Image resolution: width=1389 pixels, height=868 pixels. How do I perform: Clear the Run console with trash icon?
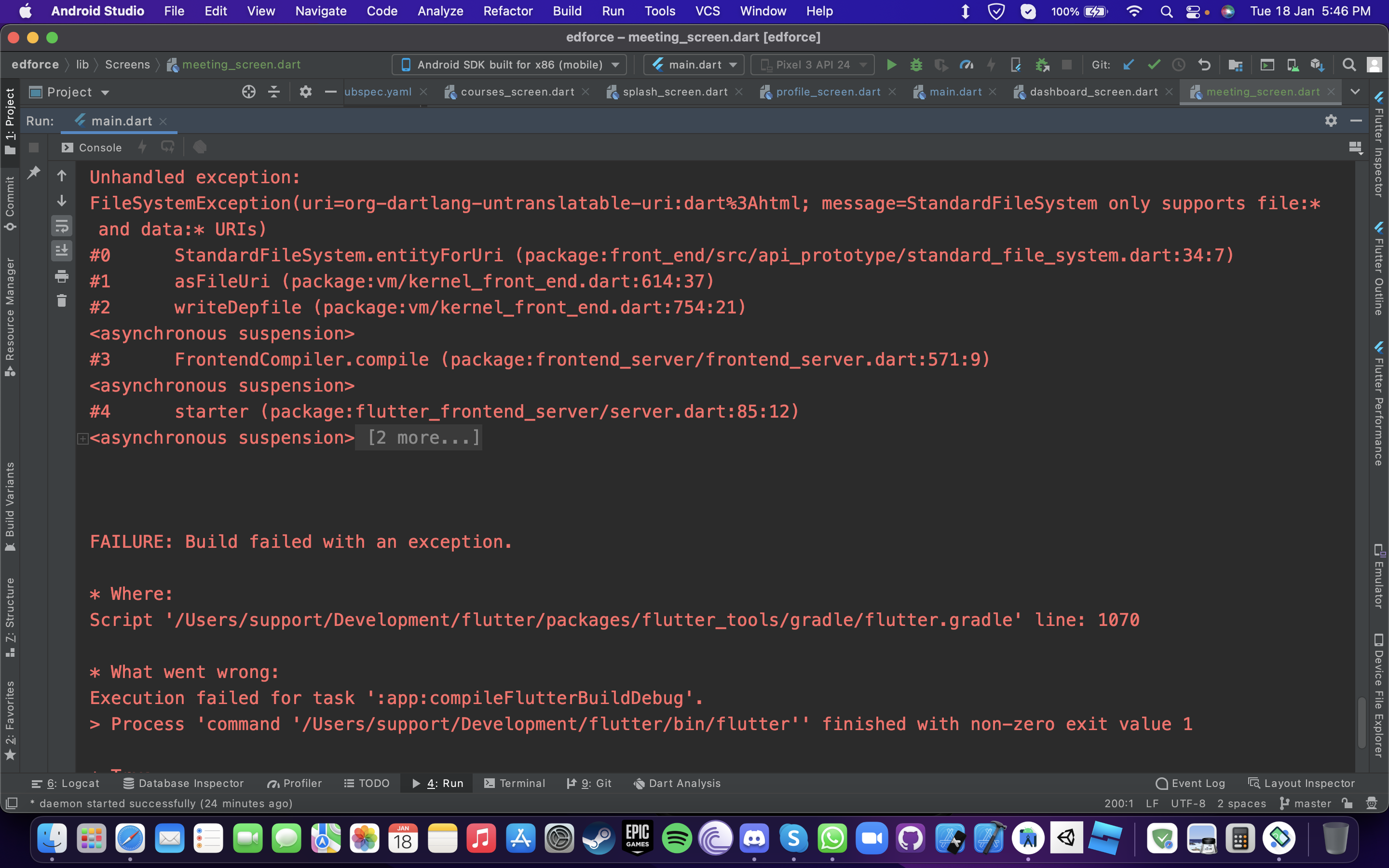coord(62,300)
